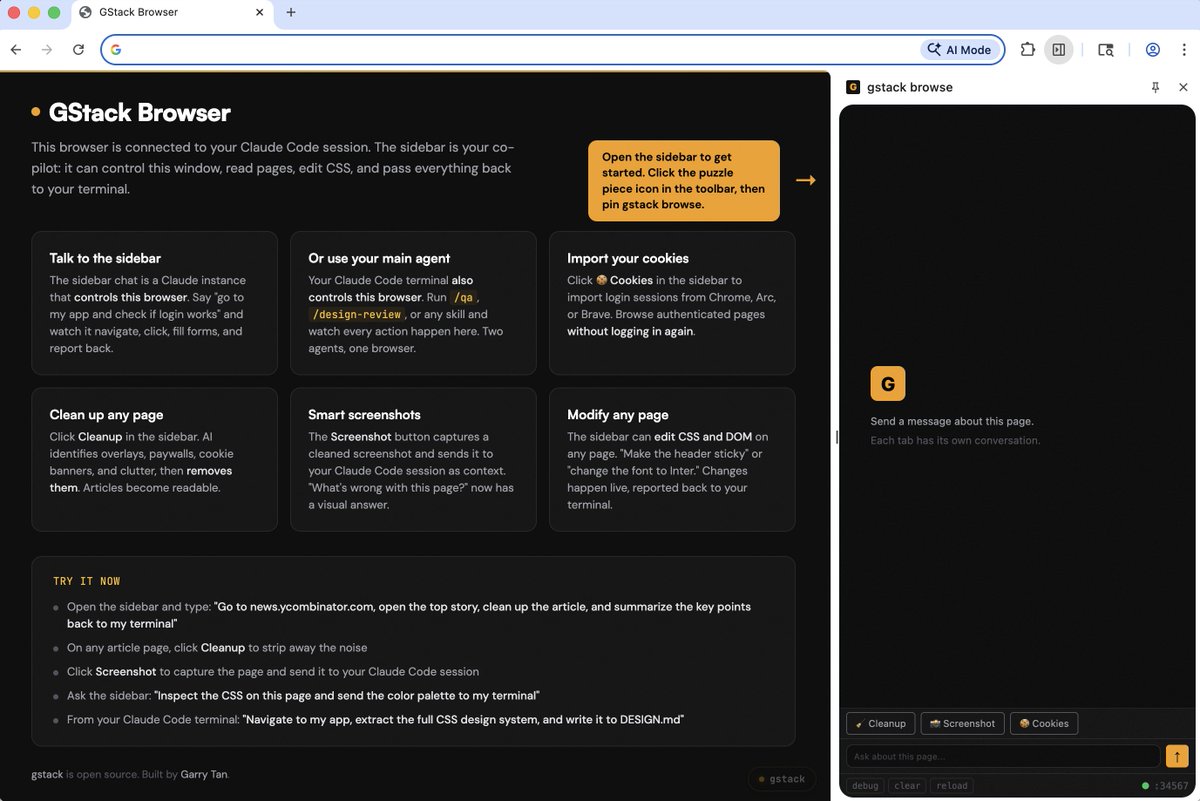Click the green :34567 port status indicator
Image resolution: width=1200 pixels, height=801 pixels.
1165,786
